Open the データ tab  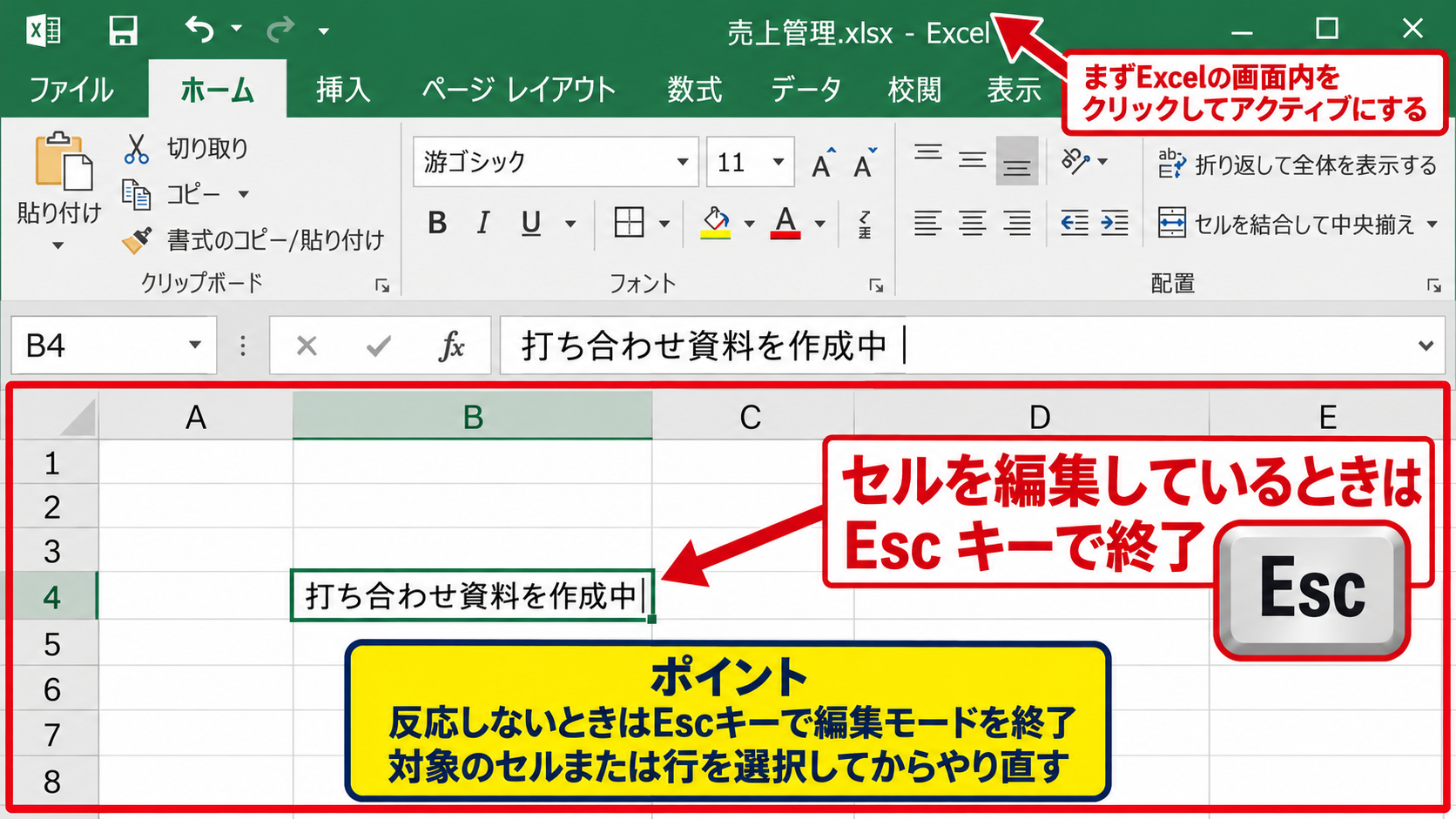click(x=806, y=90)
